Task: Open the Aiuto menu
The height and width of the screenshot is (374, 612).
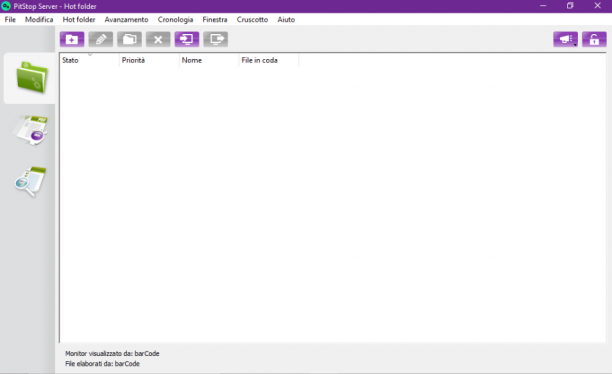Action: [x=286, y=20]
